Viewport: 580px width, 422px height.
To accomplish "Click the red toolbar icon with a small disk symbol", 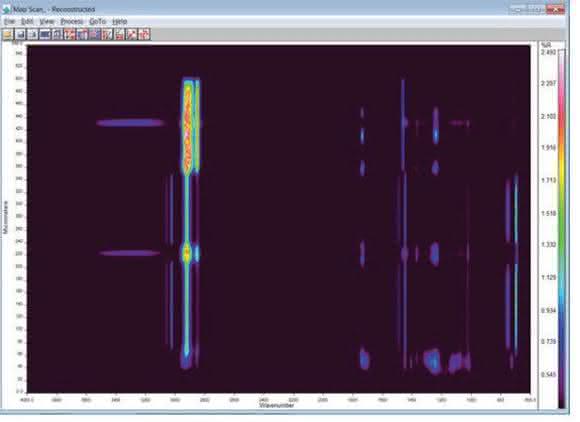I will 119,34.
